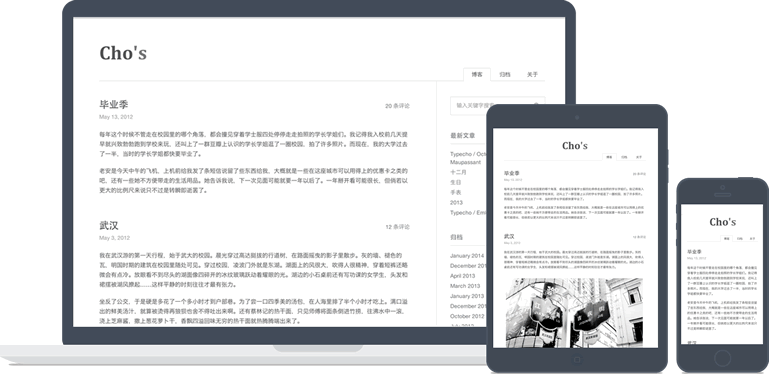769x374 pixels.
Task: Click the street photo on the tablet
Action: click(x=574, y=313)
